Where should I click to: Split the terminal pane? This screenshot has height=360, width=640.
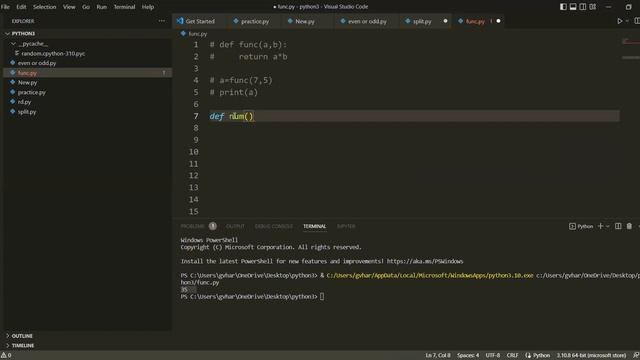coord(618,226)
